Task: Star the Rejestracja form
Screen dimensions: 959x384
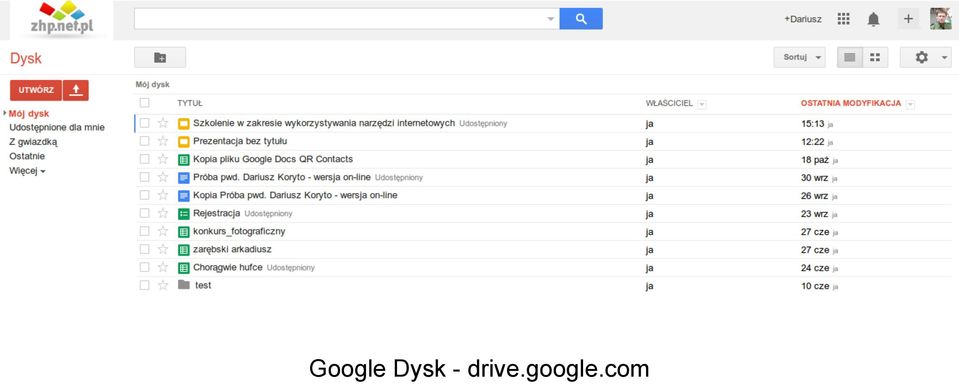Action: [163, 213]
